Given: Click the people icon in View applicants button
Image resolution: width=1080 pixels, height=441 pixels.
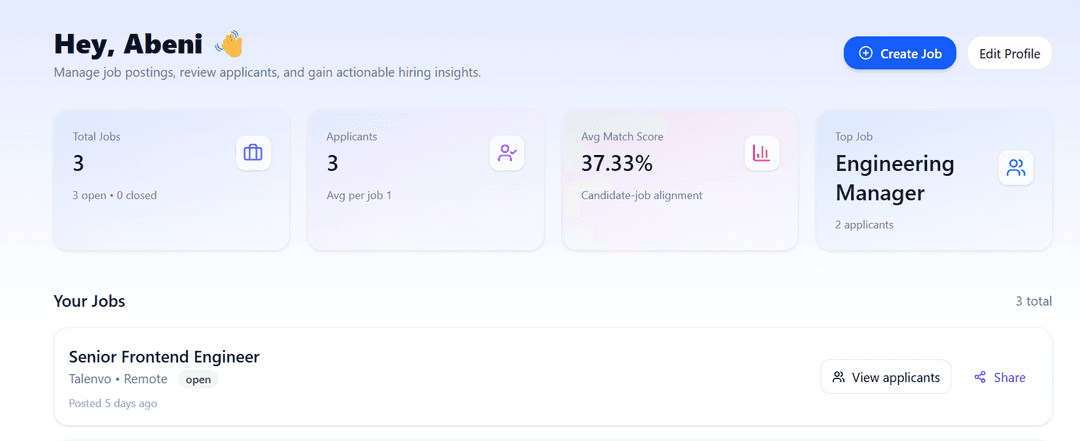Looking at the screenshot, I should pos(839,378).
